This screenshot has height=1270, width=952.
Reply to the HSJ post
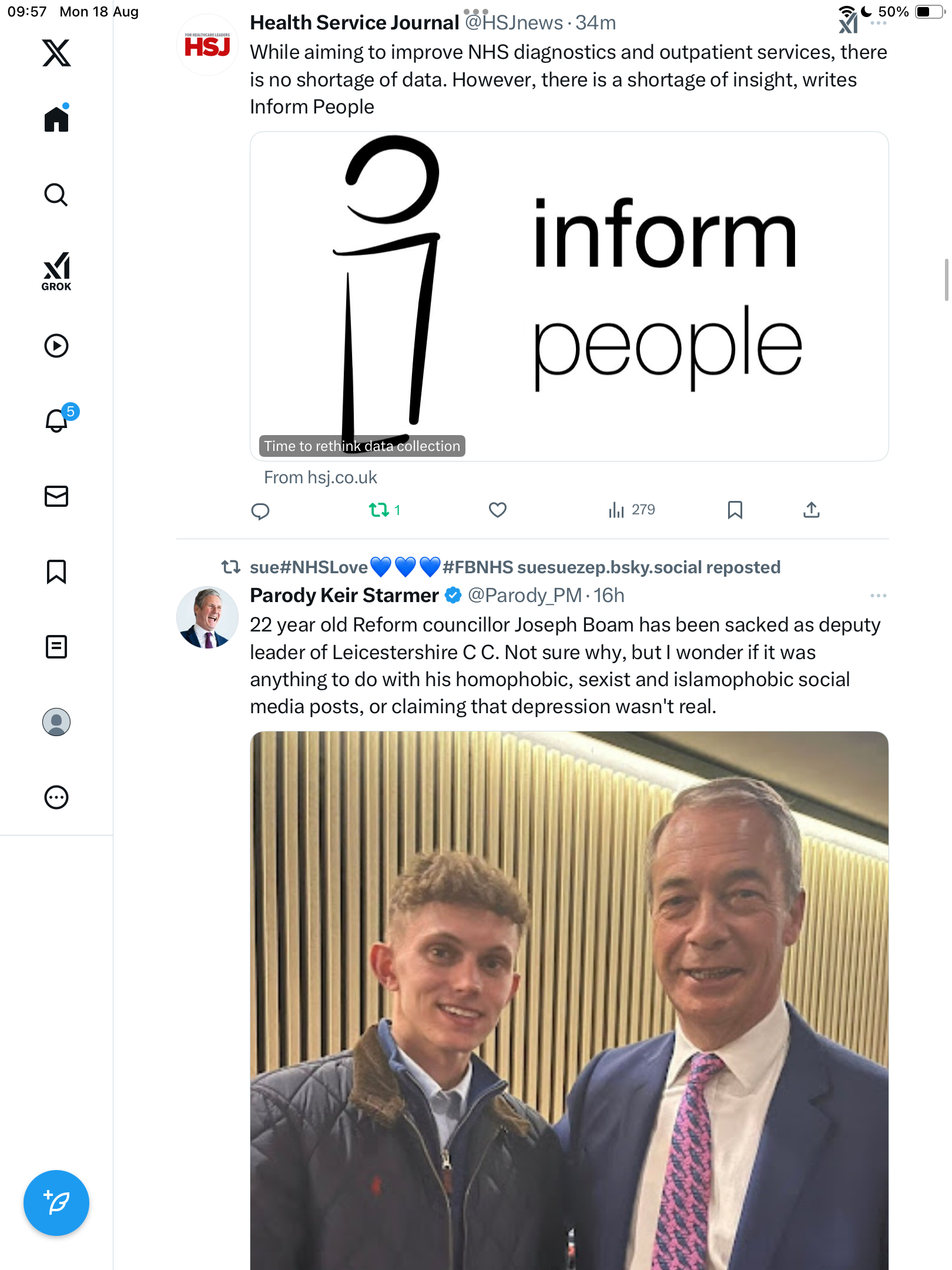point(260,511)
